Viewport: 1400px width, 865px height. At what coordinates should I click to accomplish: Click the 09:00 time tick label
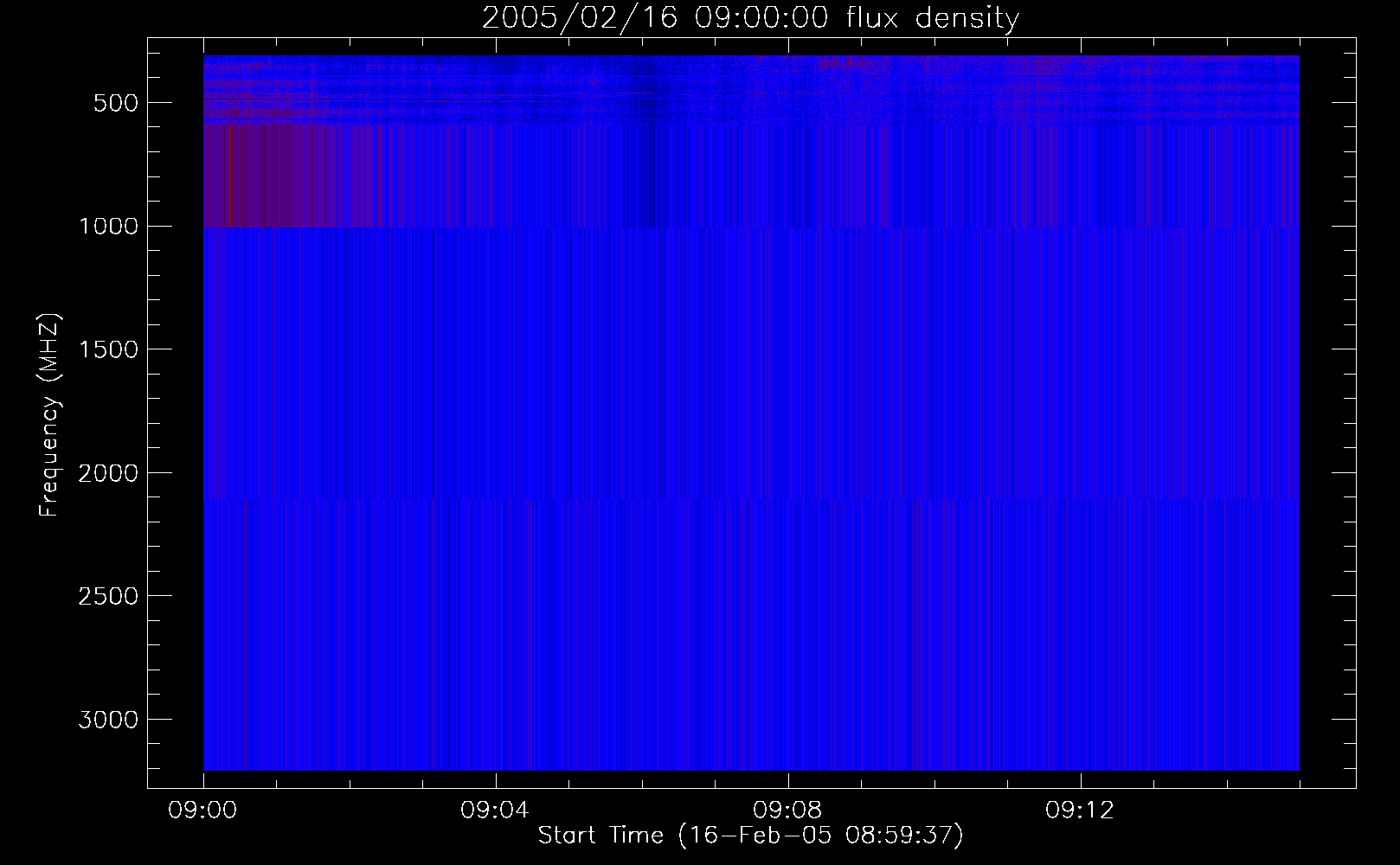pos(203,811)
